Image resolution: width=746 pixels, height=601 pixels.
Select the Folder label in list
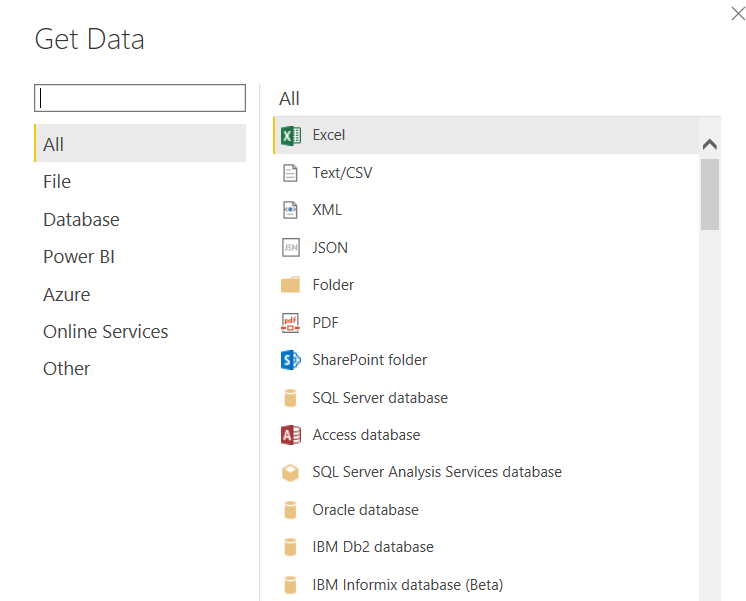coord(333,285)
